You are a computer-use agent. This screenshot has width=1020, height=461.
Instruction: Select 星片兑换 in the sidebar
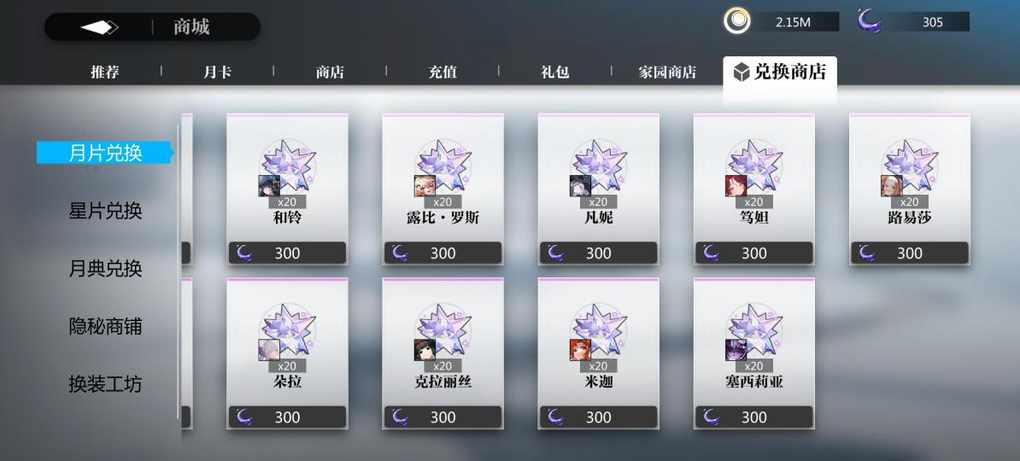105,211
